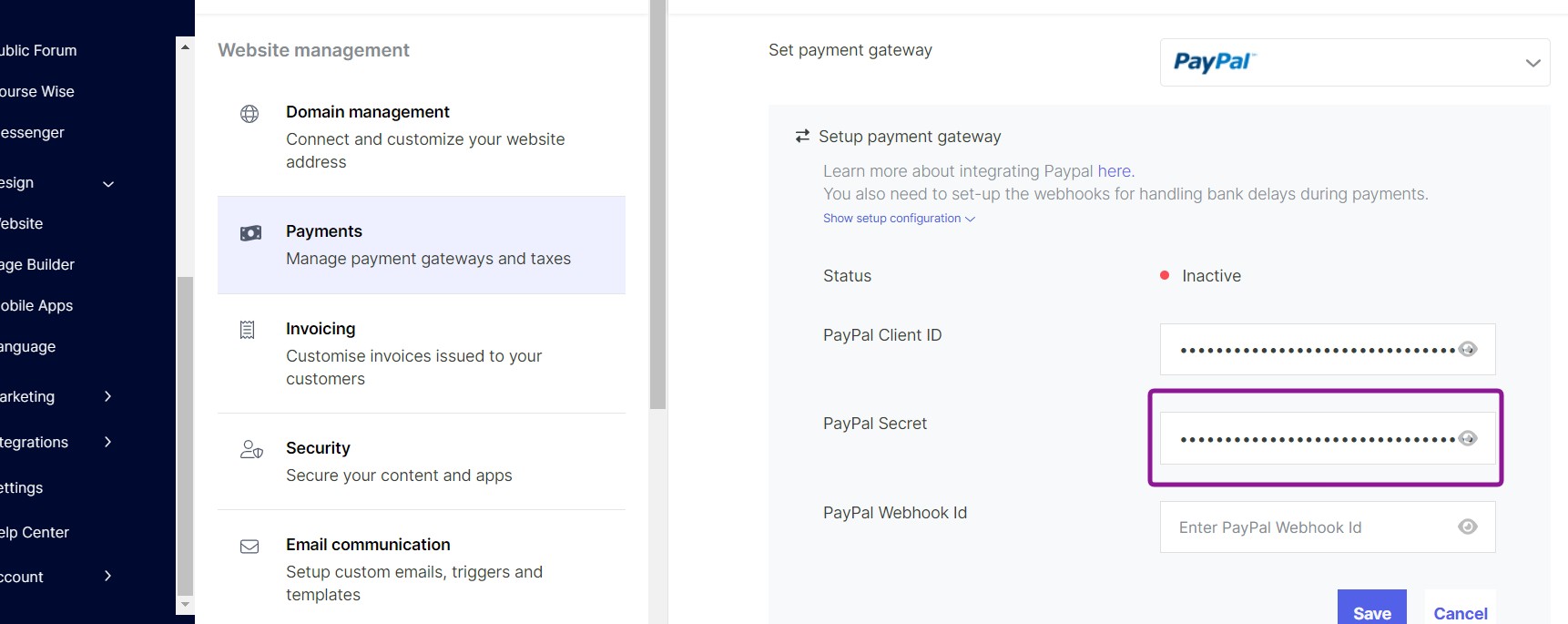Open Integrations in the sidebar

[x=56, y=442]
